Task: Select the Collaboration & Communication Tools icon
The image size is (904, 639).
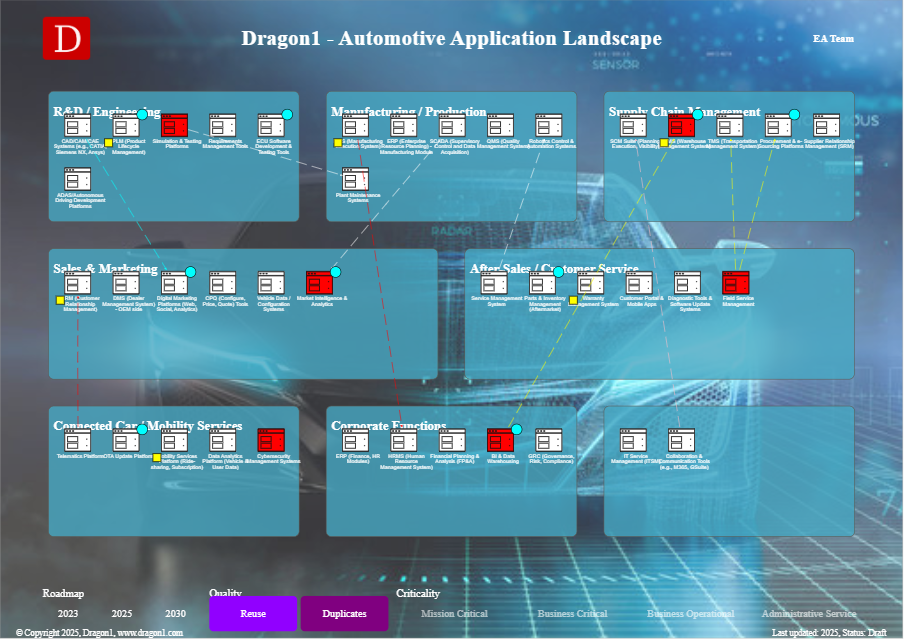Action: 682,440
